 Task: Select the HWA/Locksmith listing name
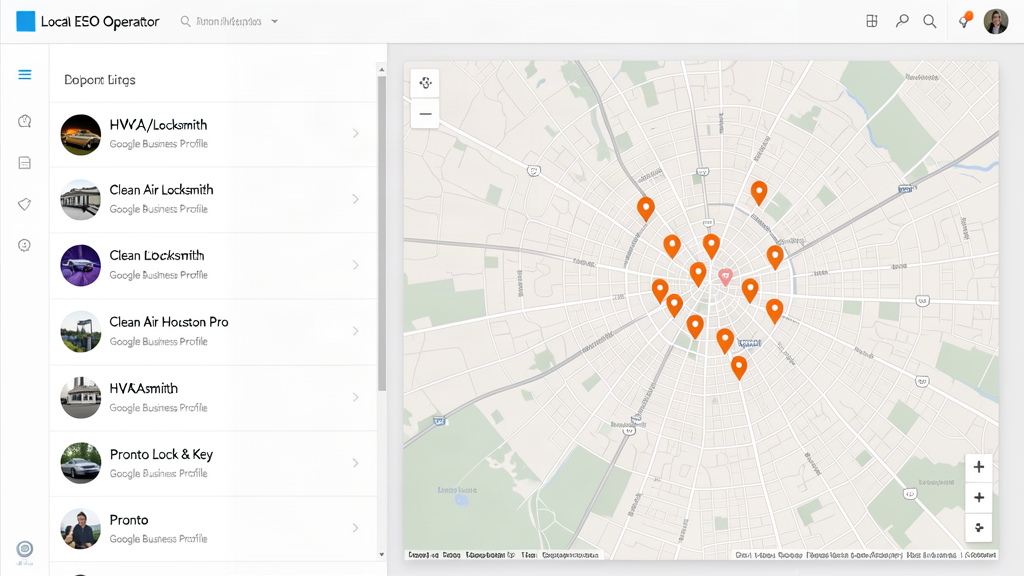tap(158, 125)
